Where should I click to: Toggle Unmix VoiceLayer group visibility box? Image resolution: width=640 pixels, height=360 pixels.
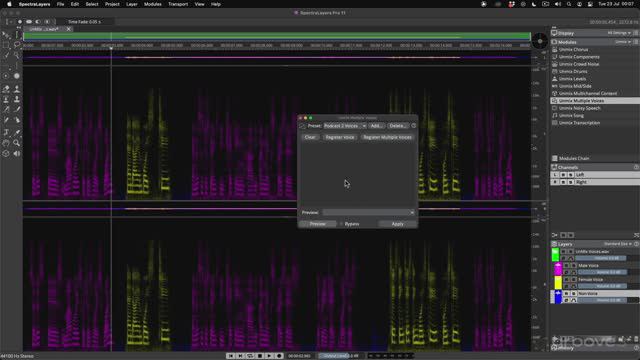[563, 251]
